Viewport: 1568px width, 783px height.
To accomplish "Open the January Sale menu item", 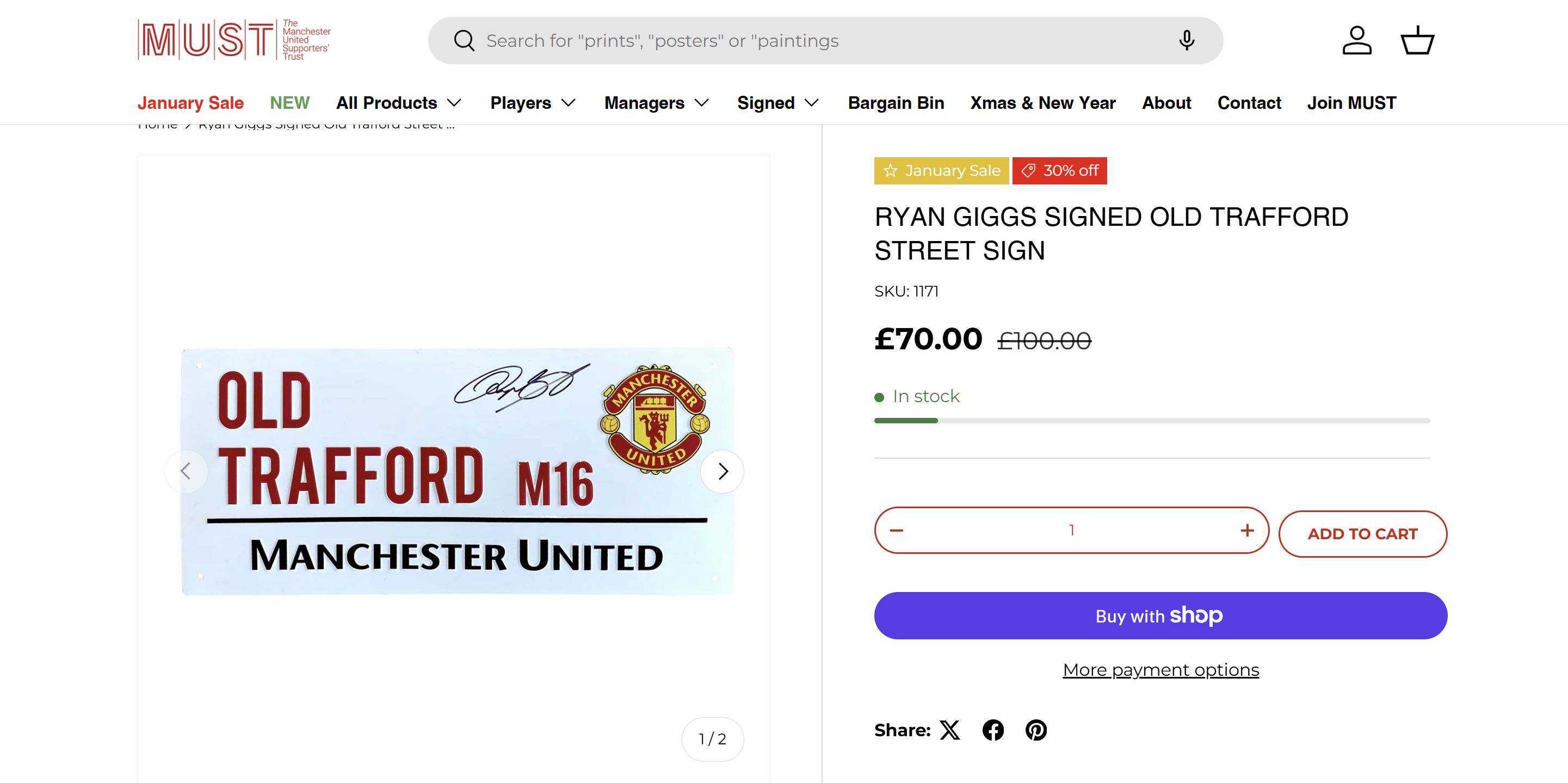I will click(x=190, y=103).
